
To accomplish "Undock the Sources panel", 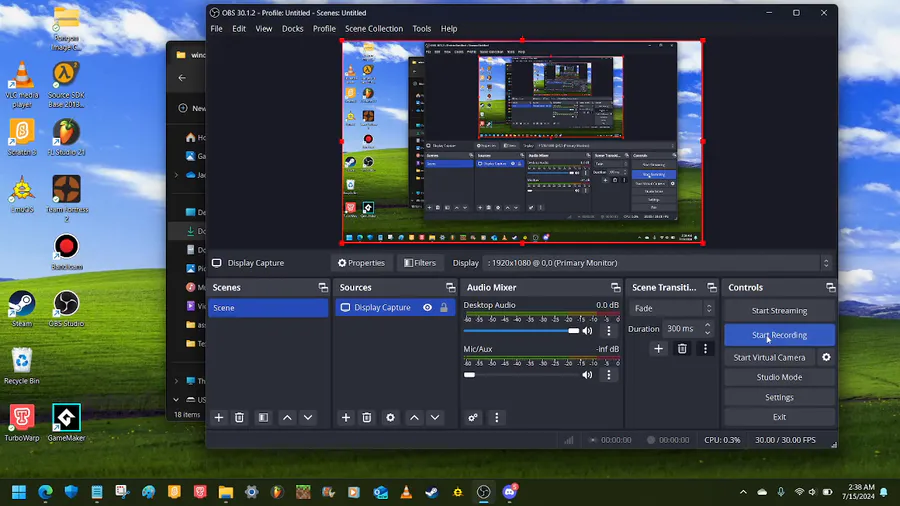I will 451,287.
